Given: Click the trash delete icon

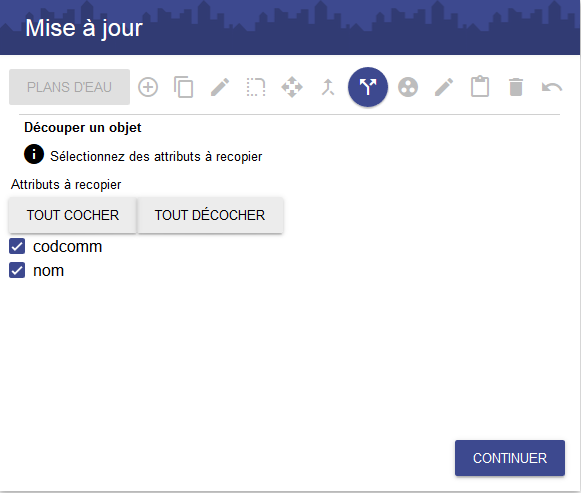Looking at the screenshot, I should pos(516,87).
